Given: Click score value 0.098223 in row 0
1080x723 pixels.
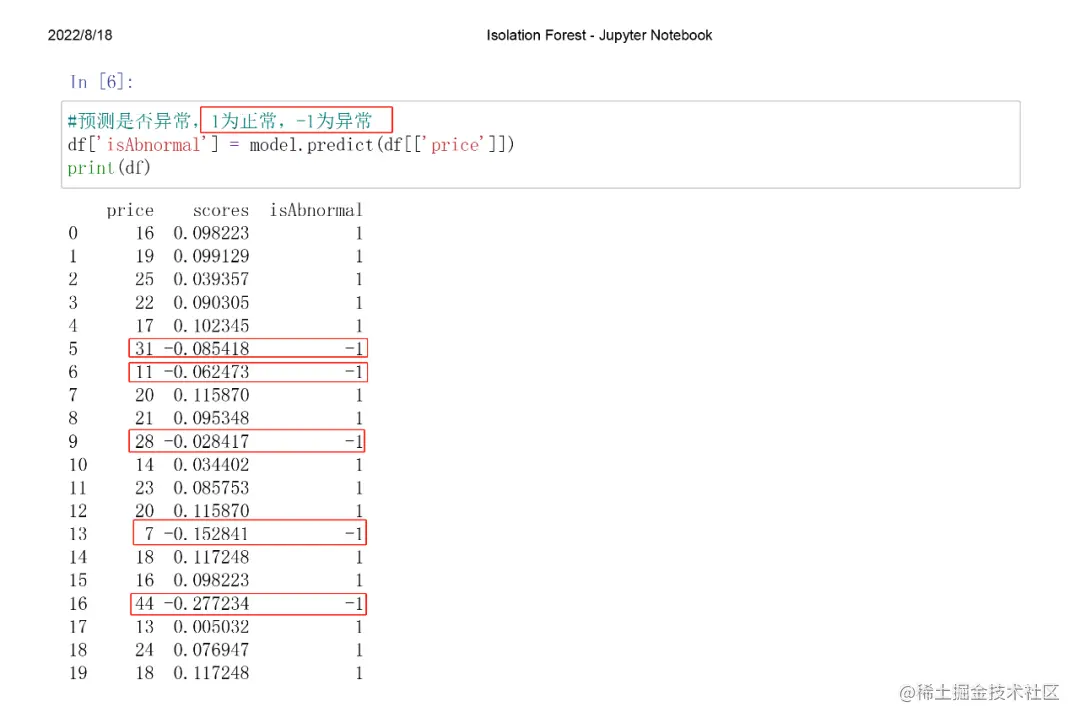Looking at the screenshot, I should tap(211, 233).
